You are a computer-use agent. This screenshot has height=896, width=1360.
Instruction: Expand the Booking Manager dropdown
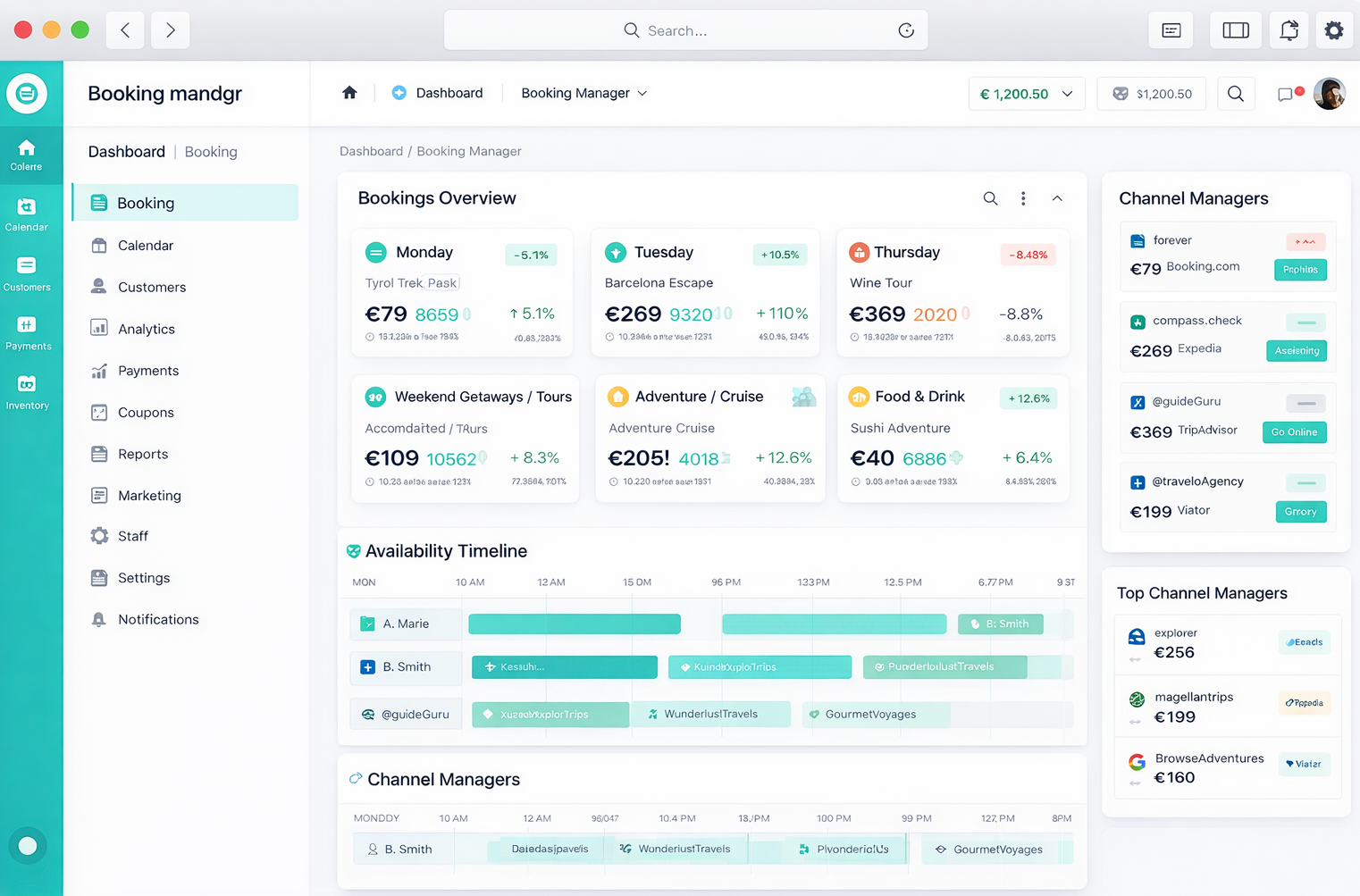[583, 93]
